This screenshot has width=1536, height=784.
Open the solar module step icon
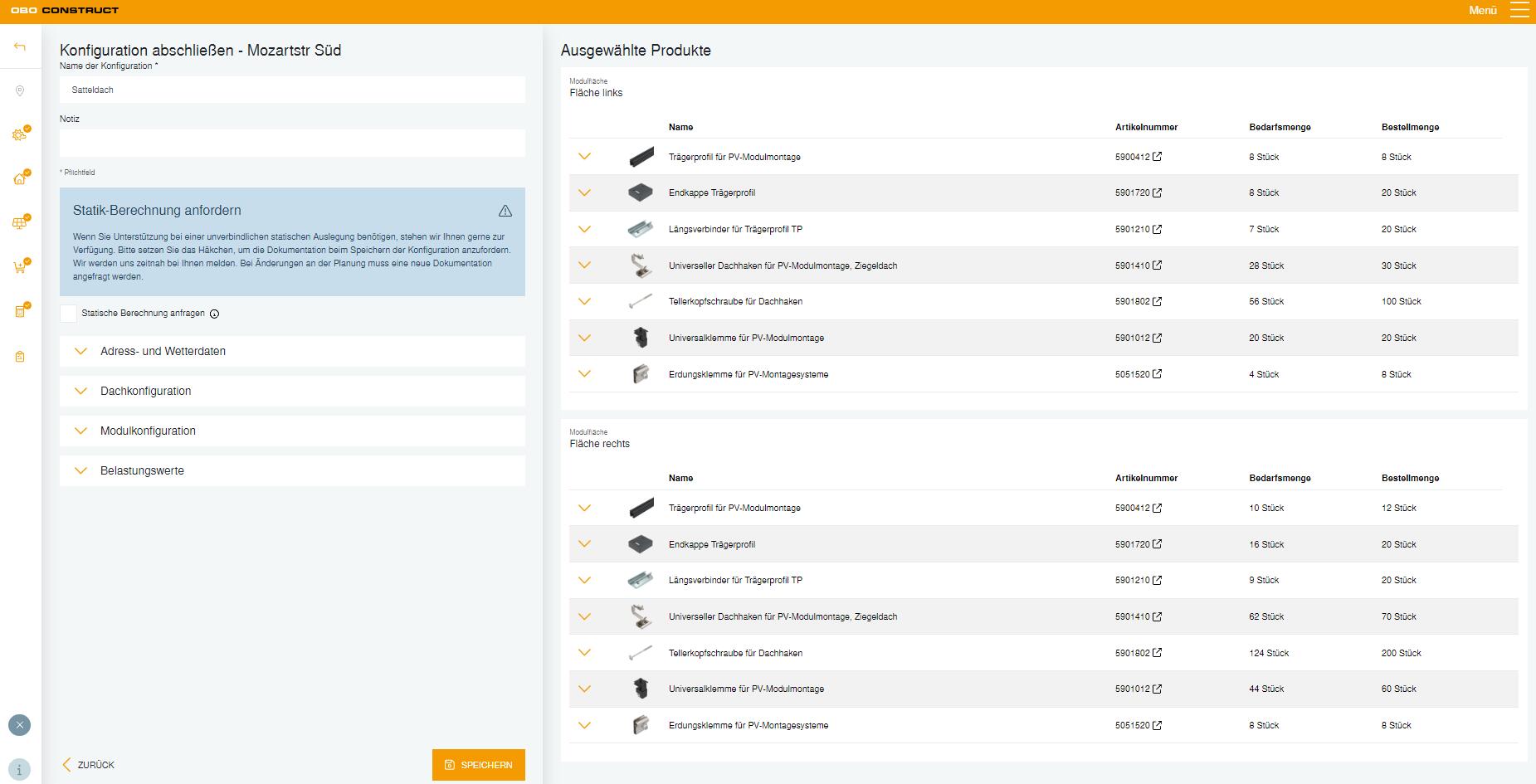pyautogui.click(x=21, y=222)
